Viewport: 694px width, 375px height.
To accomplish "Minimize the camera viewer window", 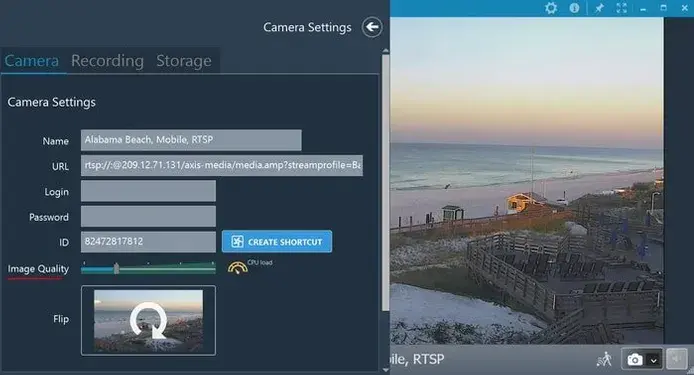I will (x=643, y=8).
